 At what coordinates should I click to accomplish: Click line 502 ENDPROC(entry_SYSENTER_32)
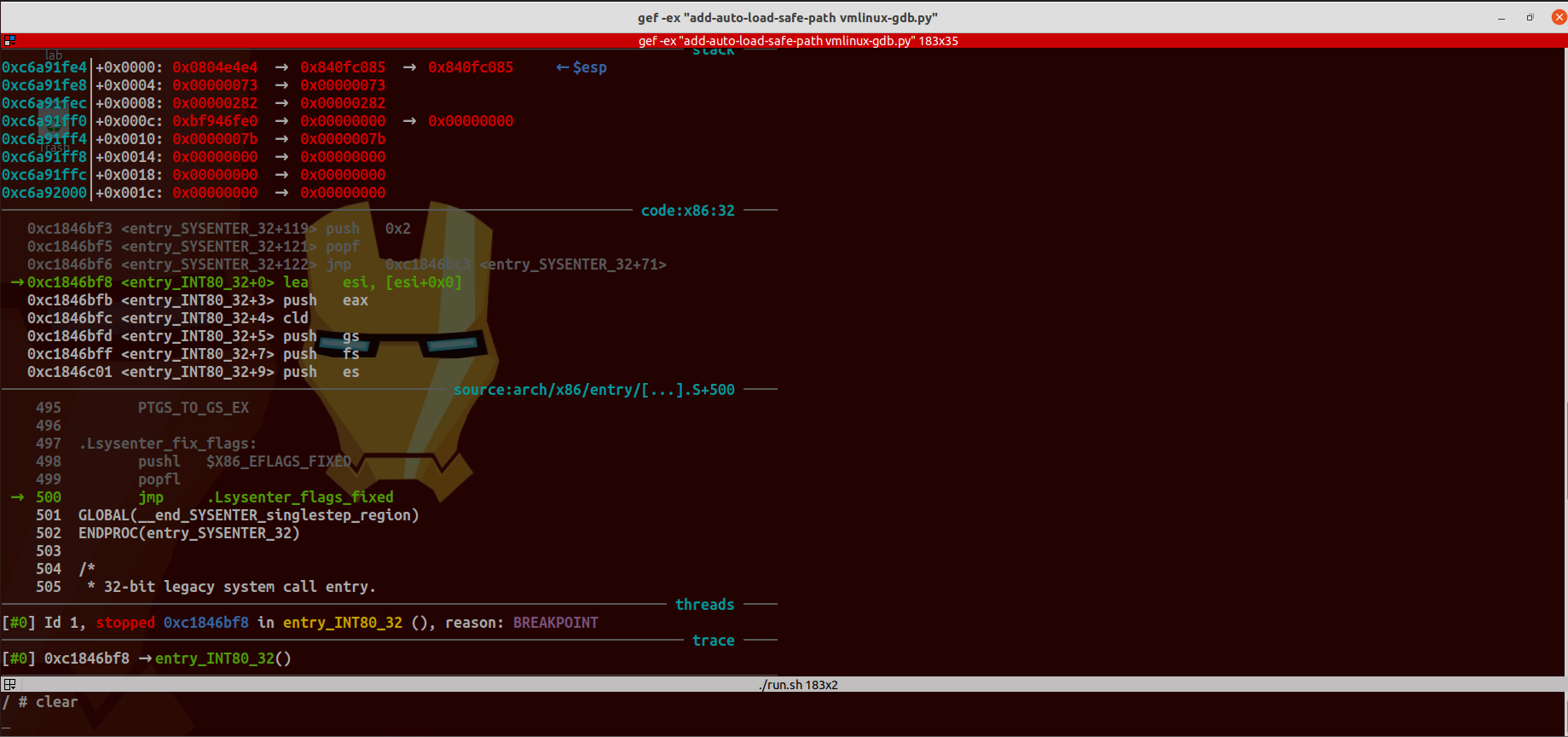[x=168, y=533]
